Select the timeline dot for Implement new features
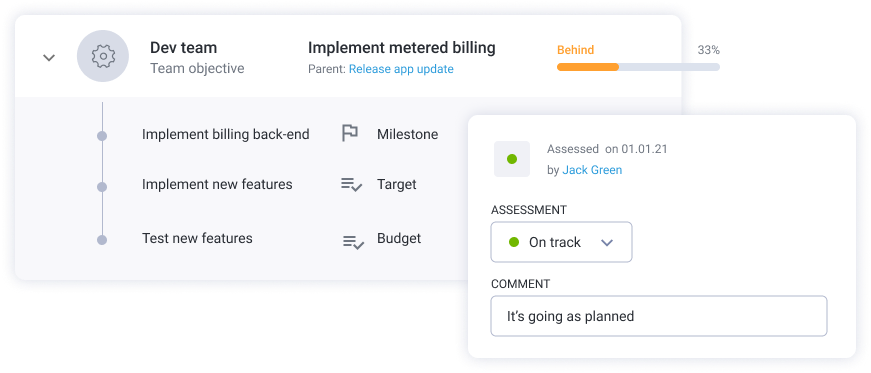Viewport: 871px width, 373px height. (x=102, y=187)
